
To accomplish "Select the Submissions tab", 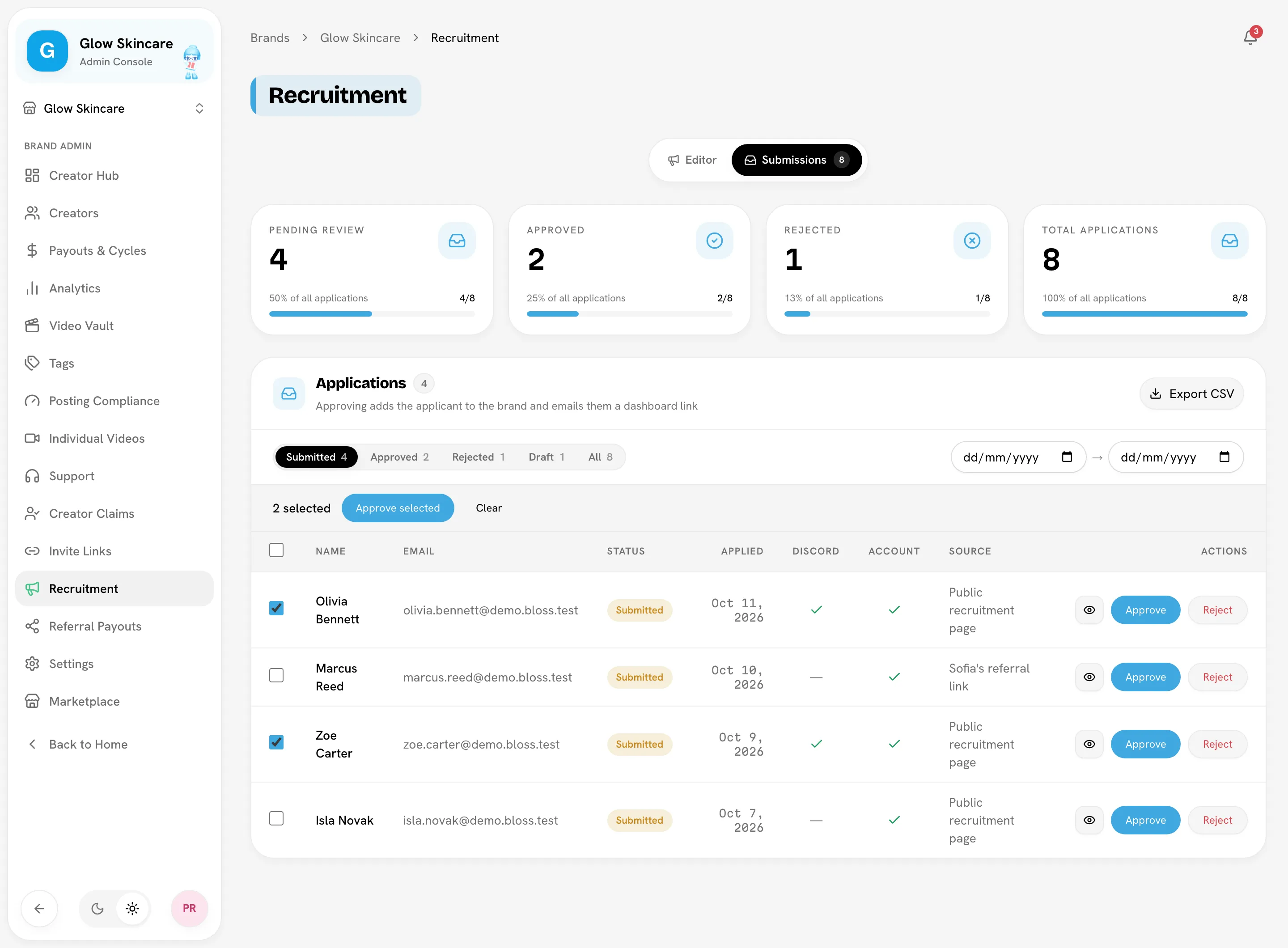I will point(796,160).
